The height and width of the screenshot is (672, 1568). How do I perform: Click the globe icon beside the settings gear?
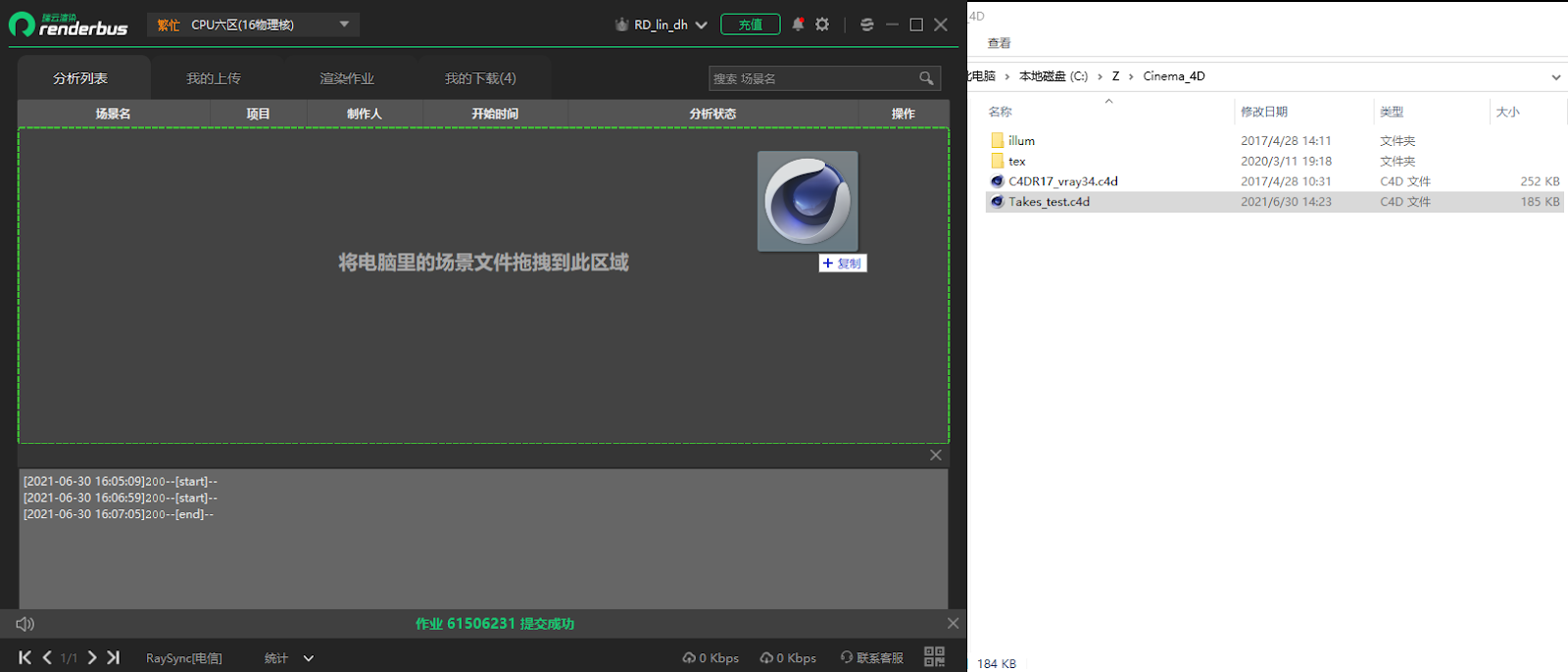pyautogui.click(x=866, y=24)
